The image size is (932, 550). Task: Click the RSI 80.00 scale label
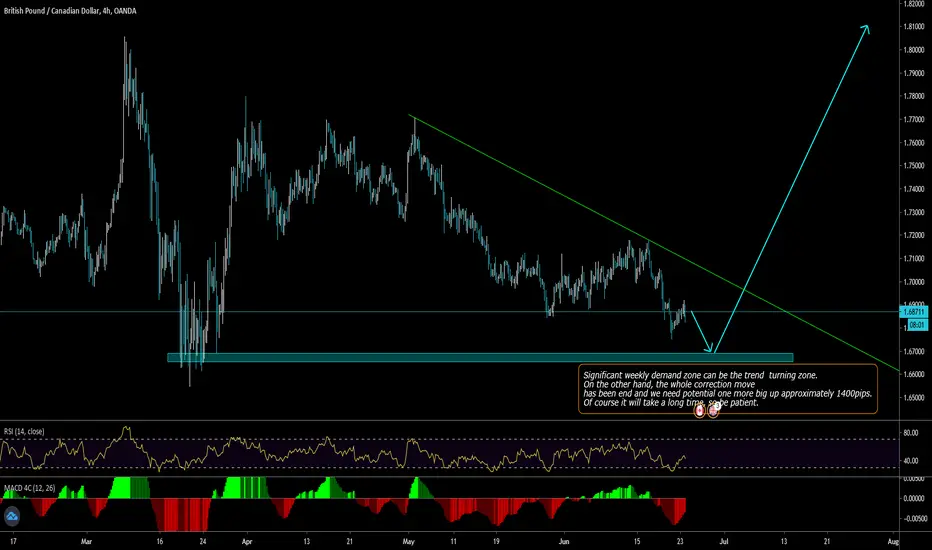[x=911, y=433]
